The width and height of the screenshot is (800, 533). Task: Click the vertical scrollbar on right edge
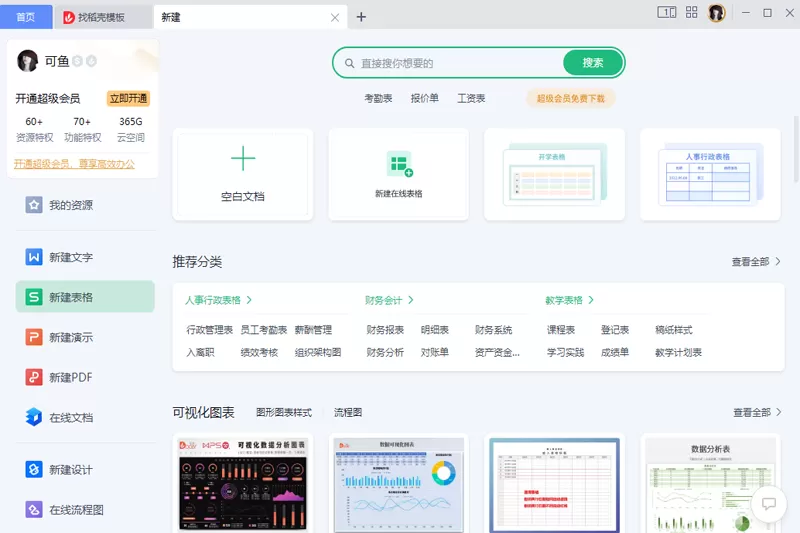pyautogui.click(x=796, y=149)
